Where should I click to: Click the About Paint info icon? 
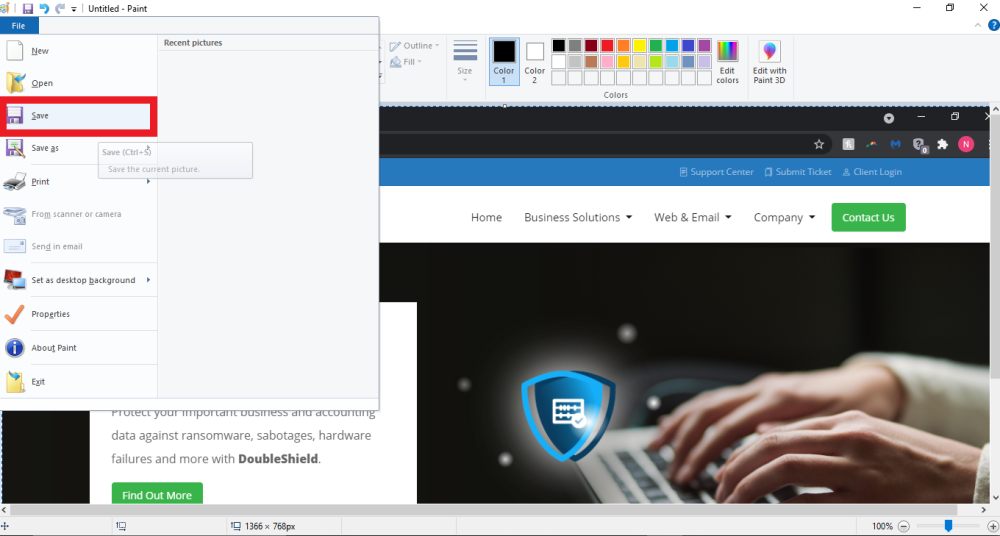point(15,348)
